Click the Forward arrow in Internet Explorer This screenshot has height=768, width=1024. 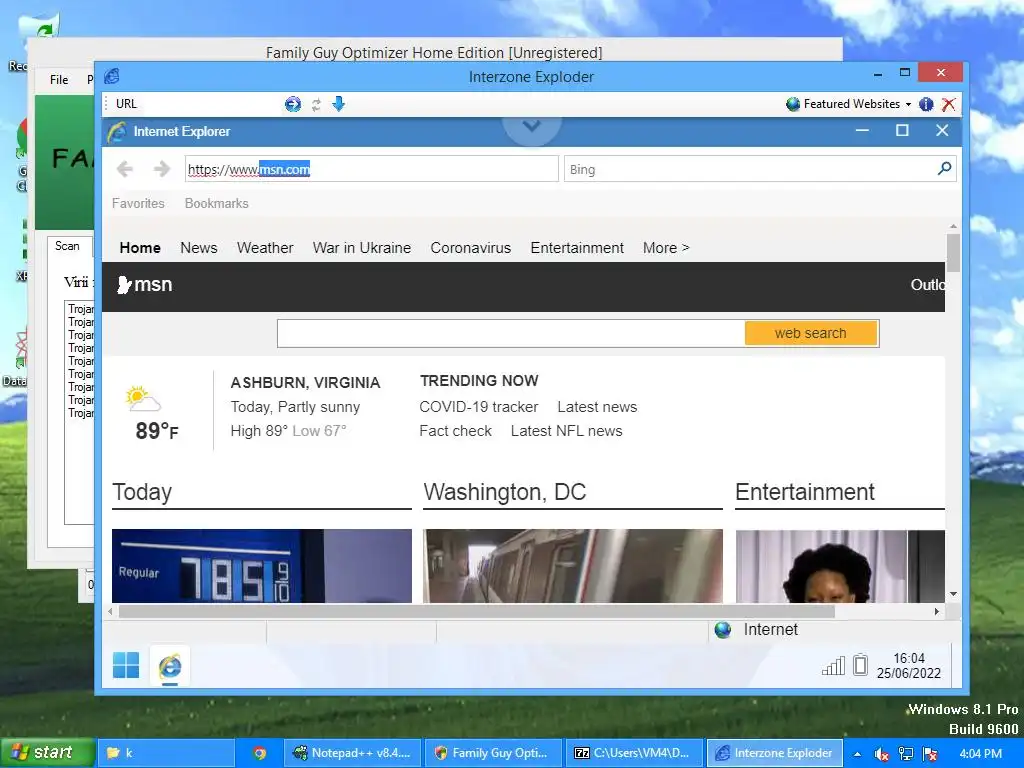pyautogui.click(x=161, y=169)
